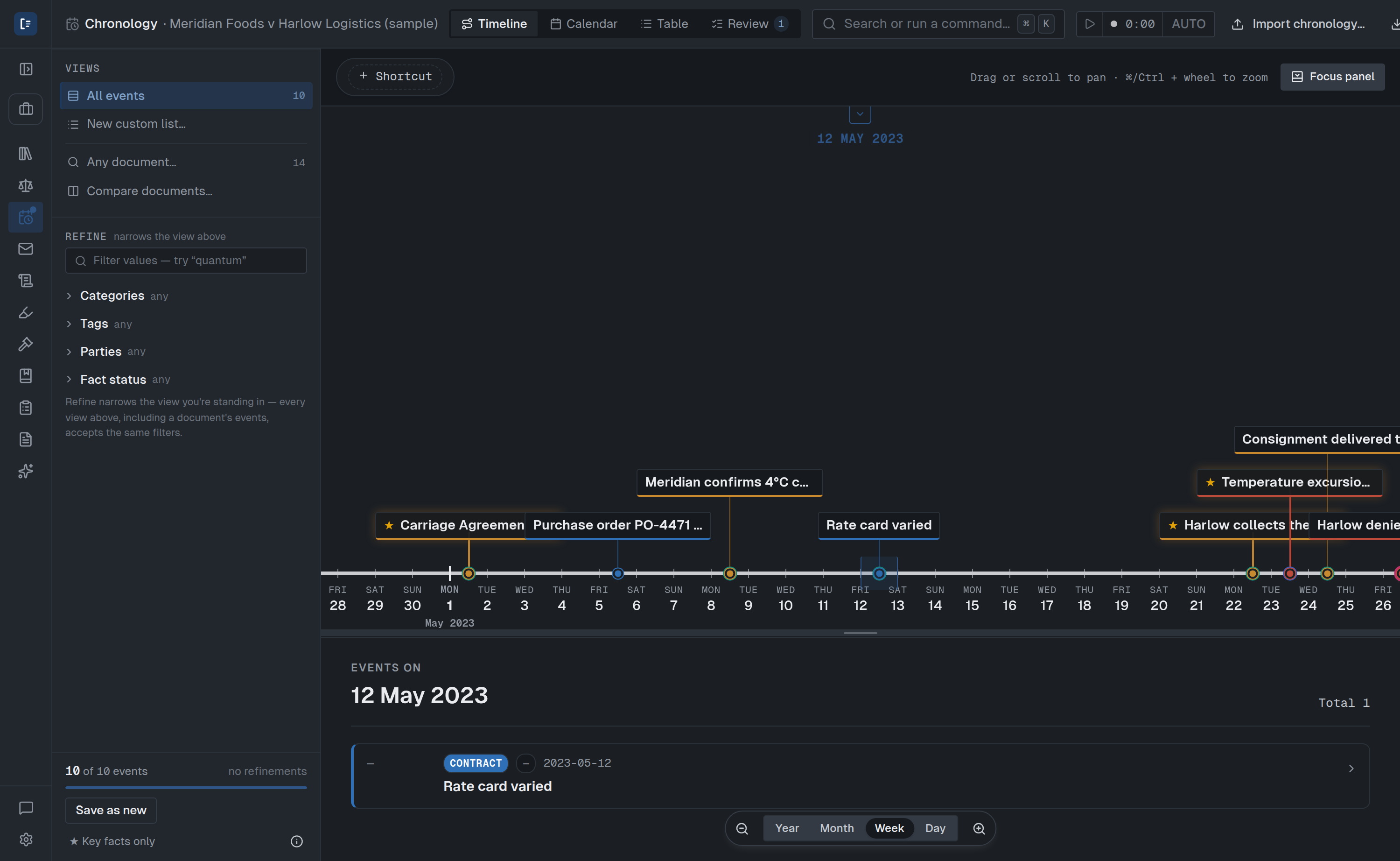Select the Year zoom level
Screen dimensions: 1400x861
(786, 828)
